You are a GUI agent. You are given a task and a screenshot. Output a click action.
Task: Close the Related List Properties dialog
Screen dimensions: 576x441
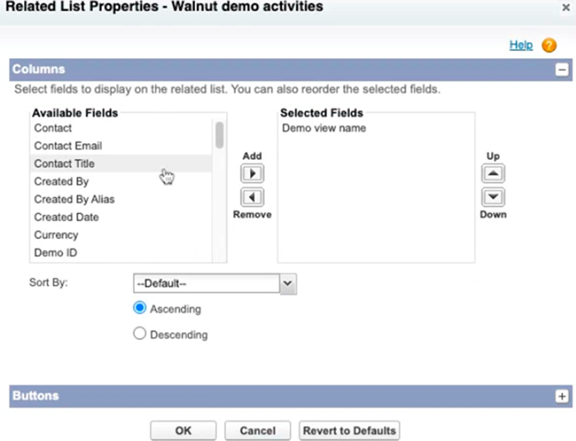(x=566, y=7)
